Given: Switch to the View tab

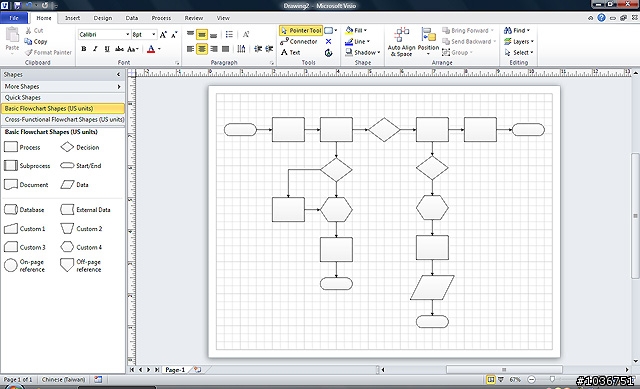Looking at the screenshot, I should tap(223, 18).
